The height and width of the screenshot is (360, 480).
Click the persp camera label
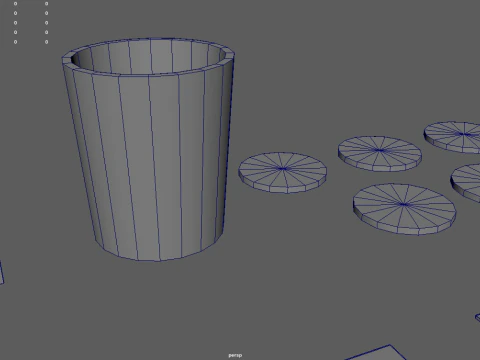point(235,355)
